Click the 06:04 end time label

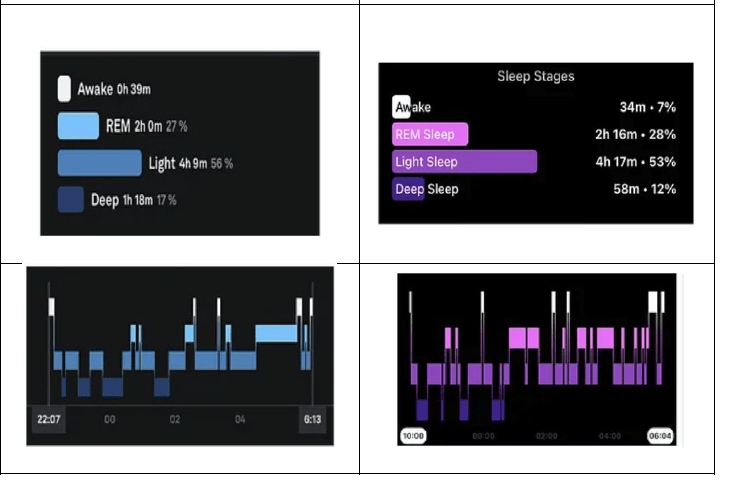[660, 436]
